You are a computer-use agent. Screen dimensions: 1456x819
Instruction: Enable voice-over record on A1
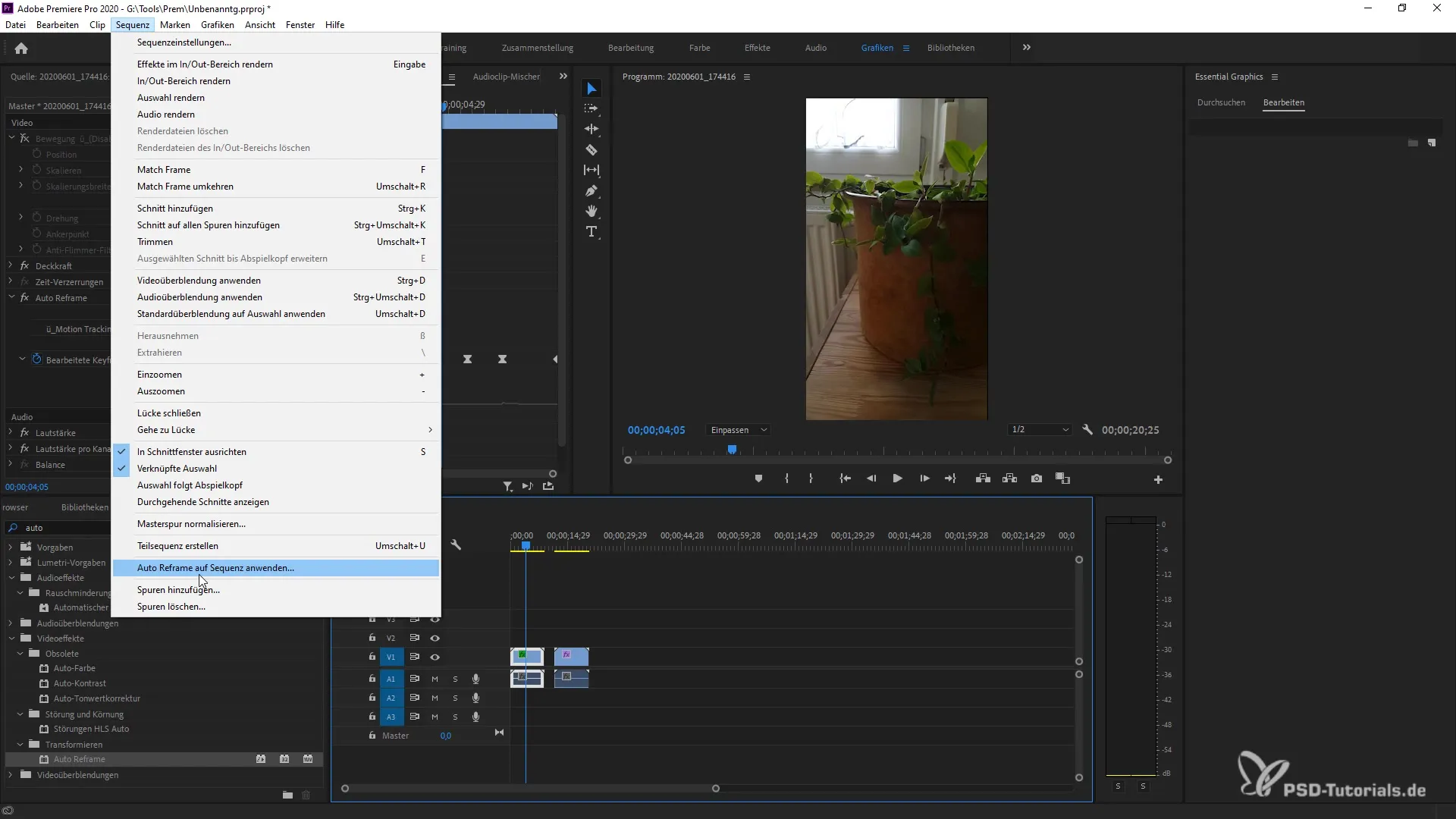[x=475, y=679]
